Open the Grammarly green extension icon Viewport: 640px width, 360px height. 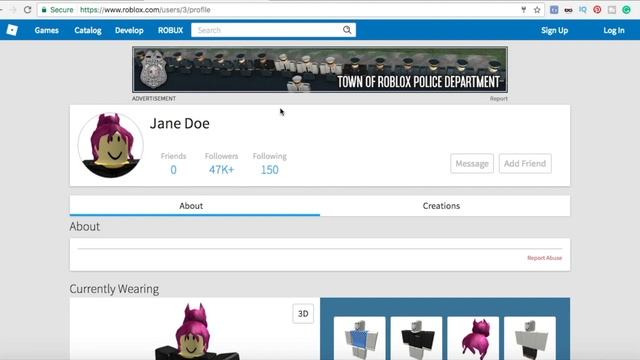click(627, 10)
